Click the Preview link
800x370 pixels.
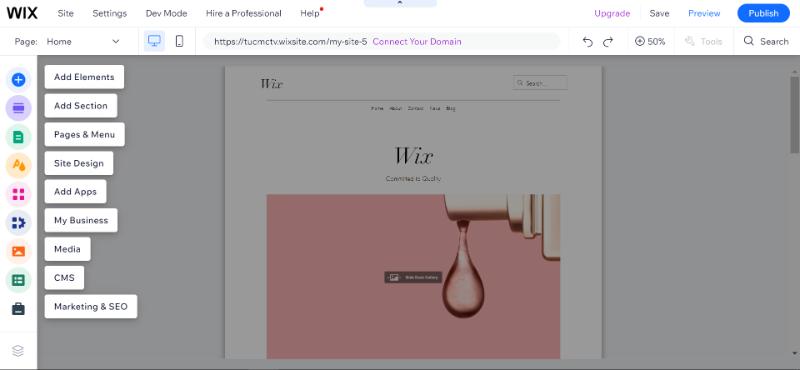click(x=704, y=14)
